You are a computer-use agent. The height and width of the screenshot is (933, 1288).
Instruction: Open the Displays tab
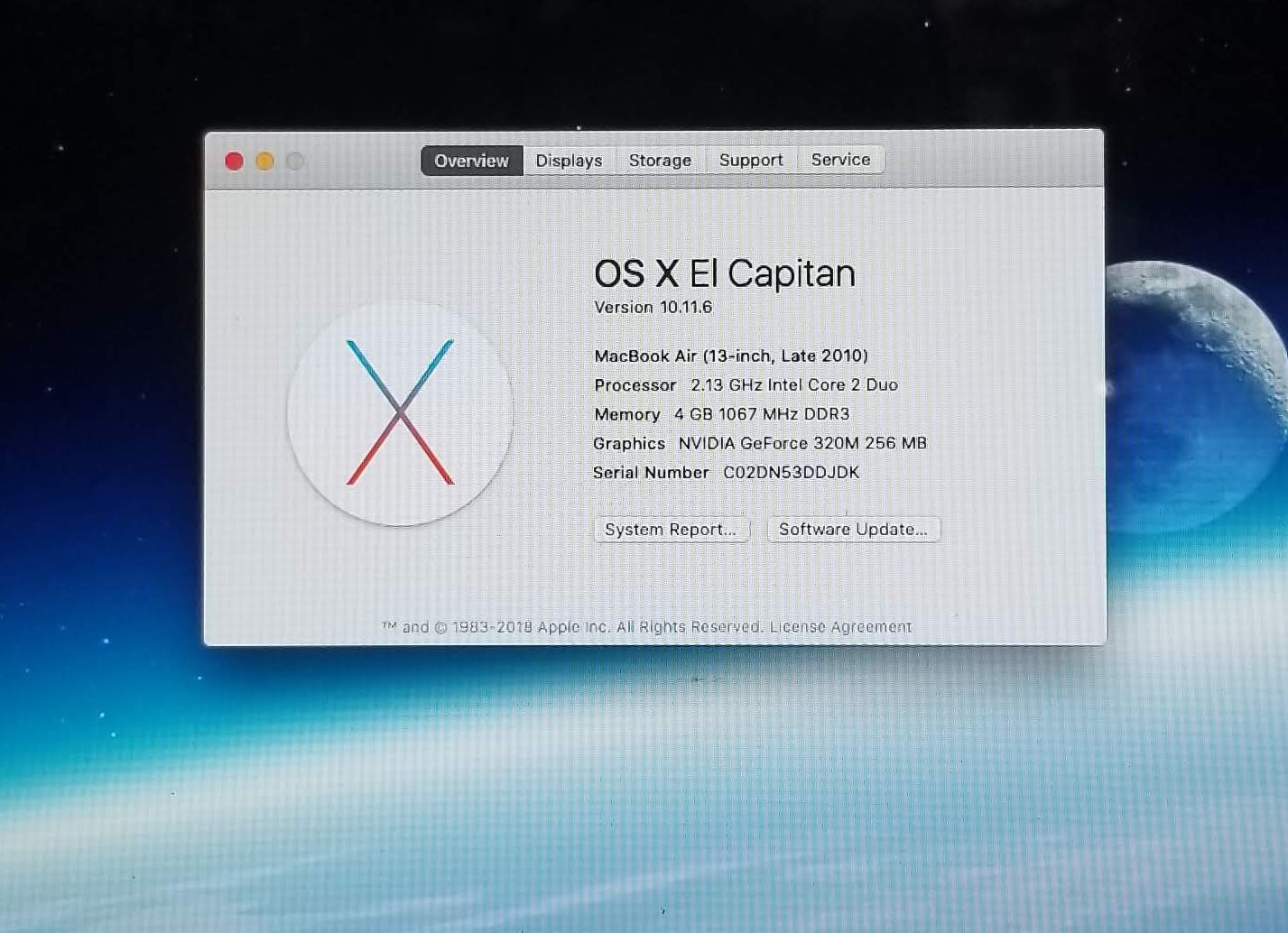569,161
